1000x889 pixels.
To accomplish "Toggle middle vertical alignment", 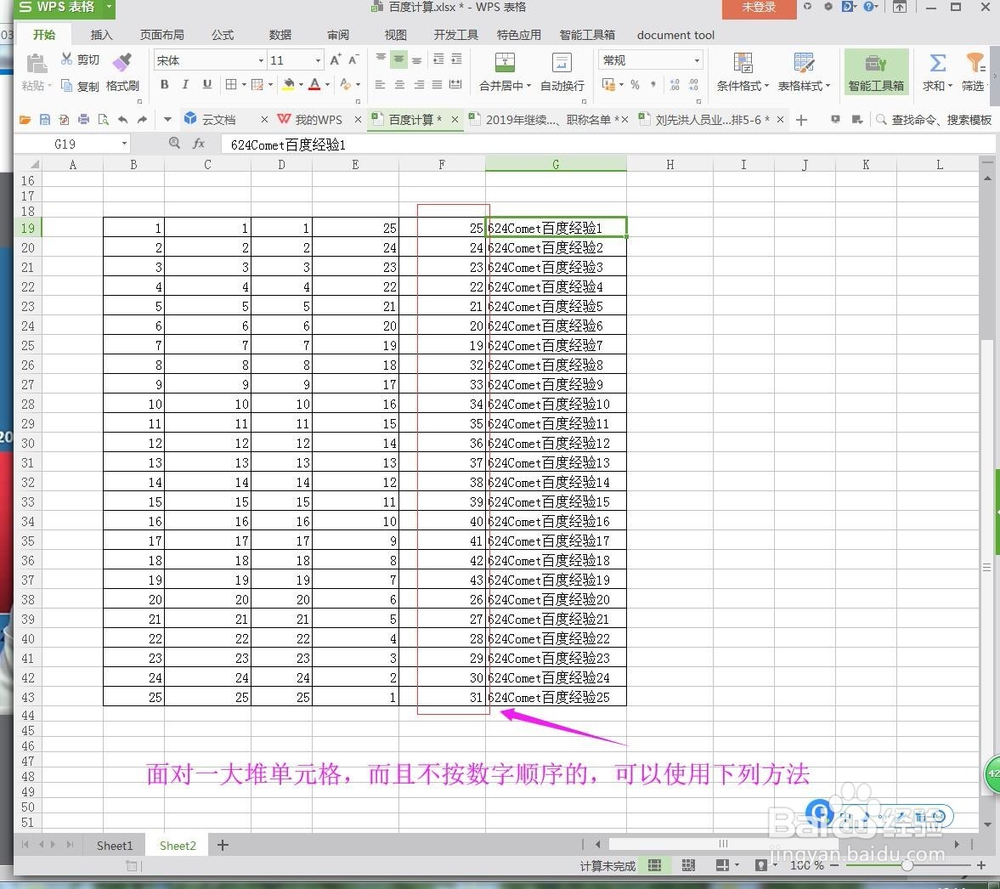I will click(399, 59).
